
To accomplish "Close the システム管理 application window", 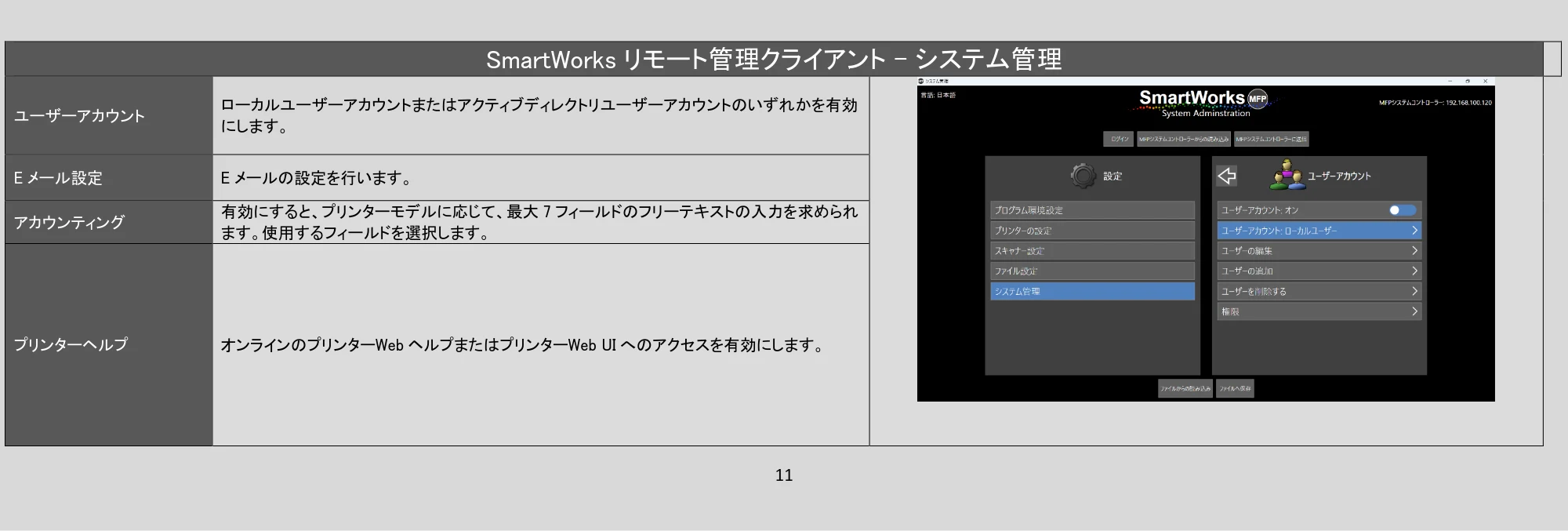I will [x=1486, y=81].
